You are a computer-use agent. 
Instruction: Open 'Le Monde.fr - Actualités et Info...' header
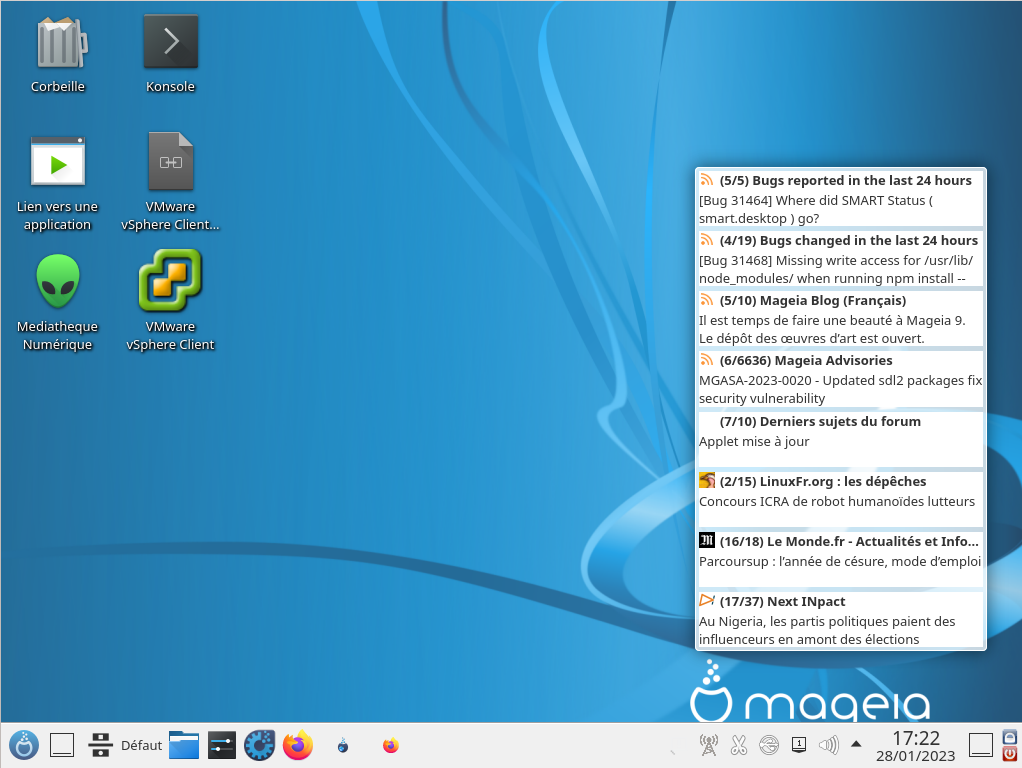pyautogui.click(x=849, y=541)
